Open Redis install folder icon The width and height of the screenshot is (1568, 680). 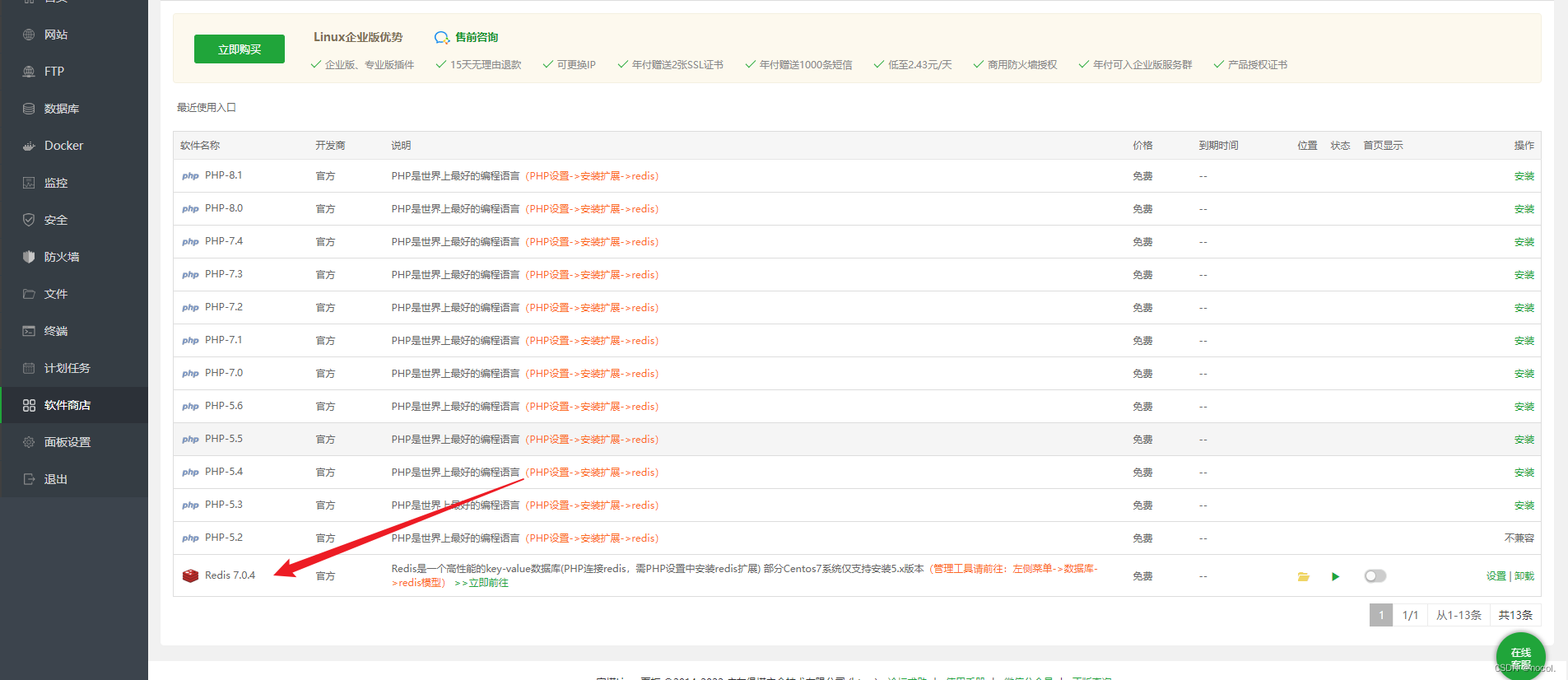pyautogui.click(x=1303, y=576)
